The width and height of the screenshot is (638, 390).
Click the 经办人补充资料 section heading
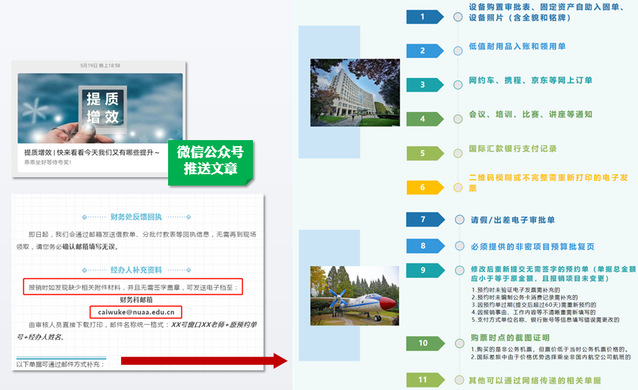tap(136, 270)
